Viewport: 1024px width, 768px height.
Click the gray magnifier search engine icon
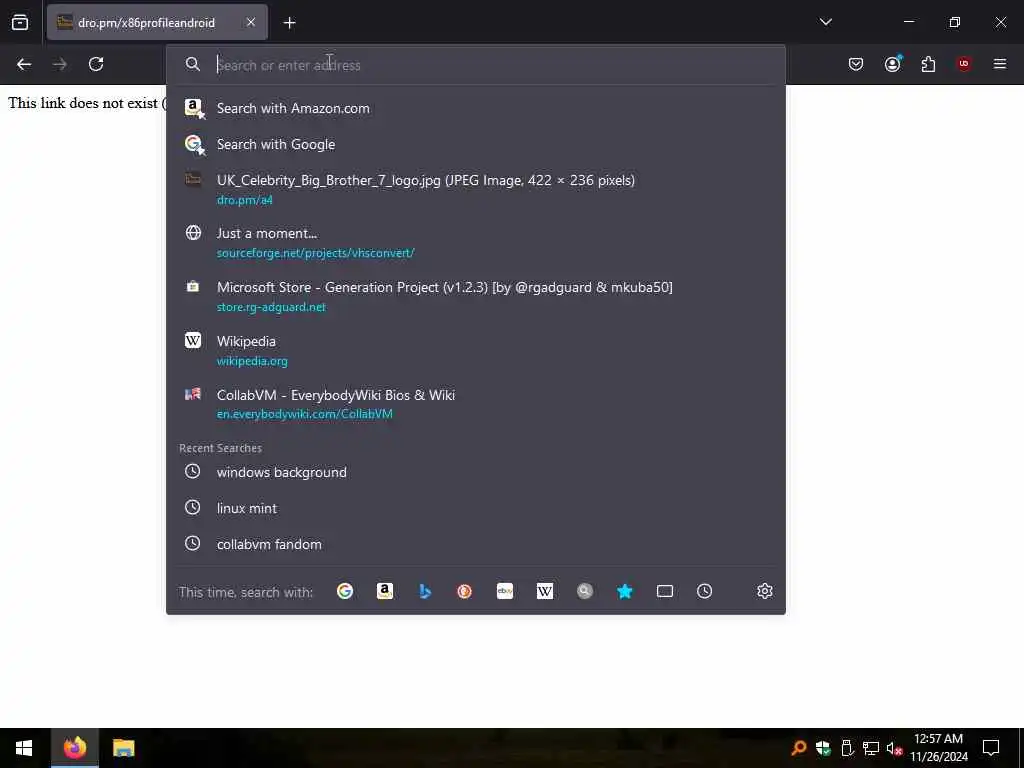[584, 591]
